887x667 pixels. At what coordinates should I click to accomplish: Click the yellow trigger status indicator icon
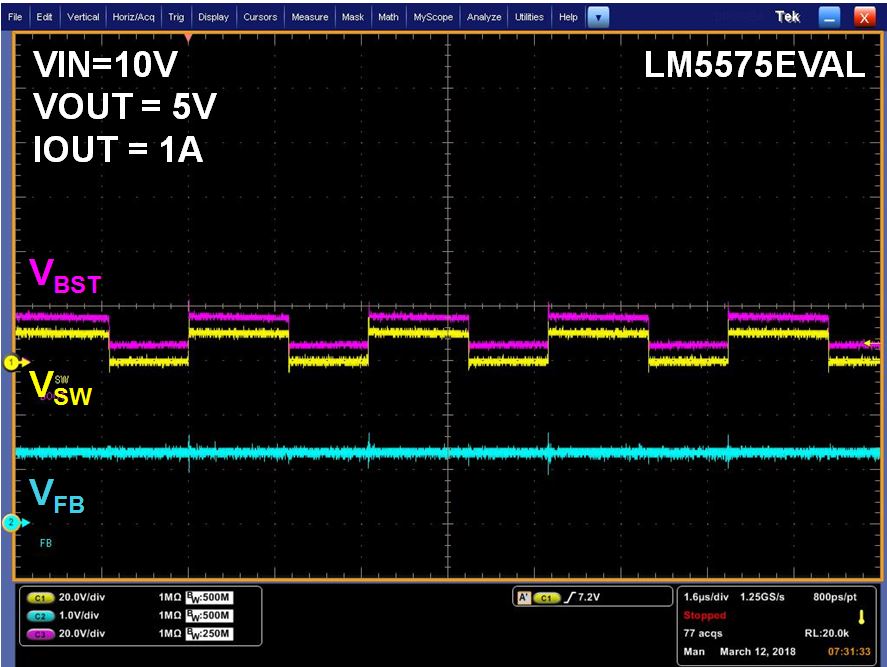[x=862, y=617]
